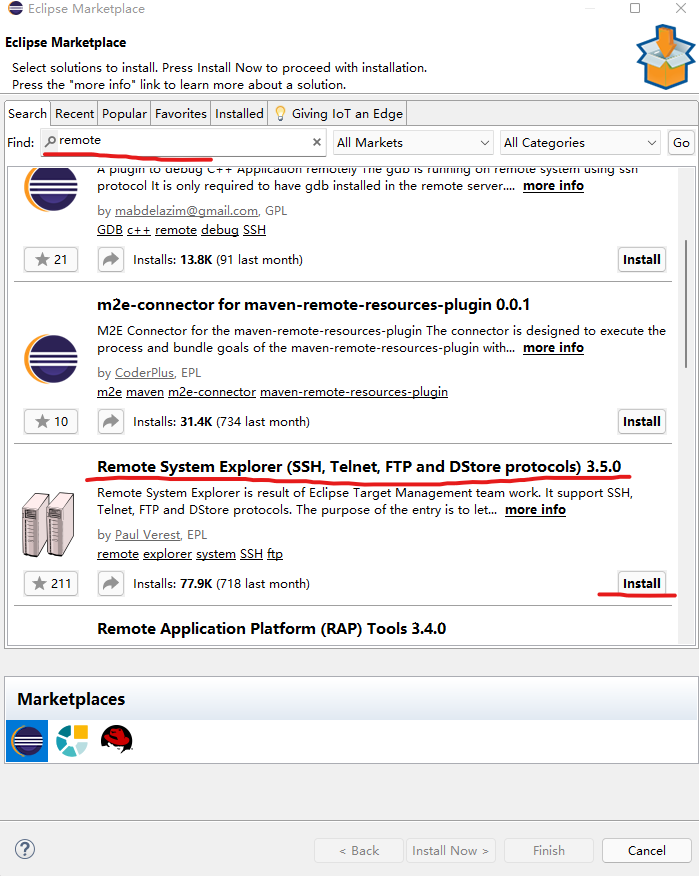Open more info for GDB remote plugin
The image size is (699, 876).
(x=553, y=185)
